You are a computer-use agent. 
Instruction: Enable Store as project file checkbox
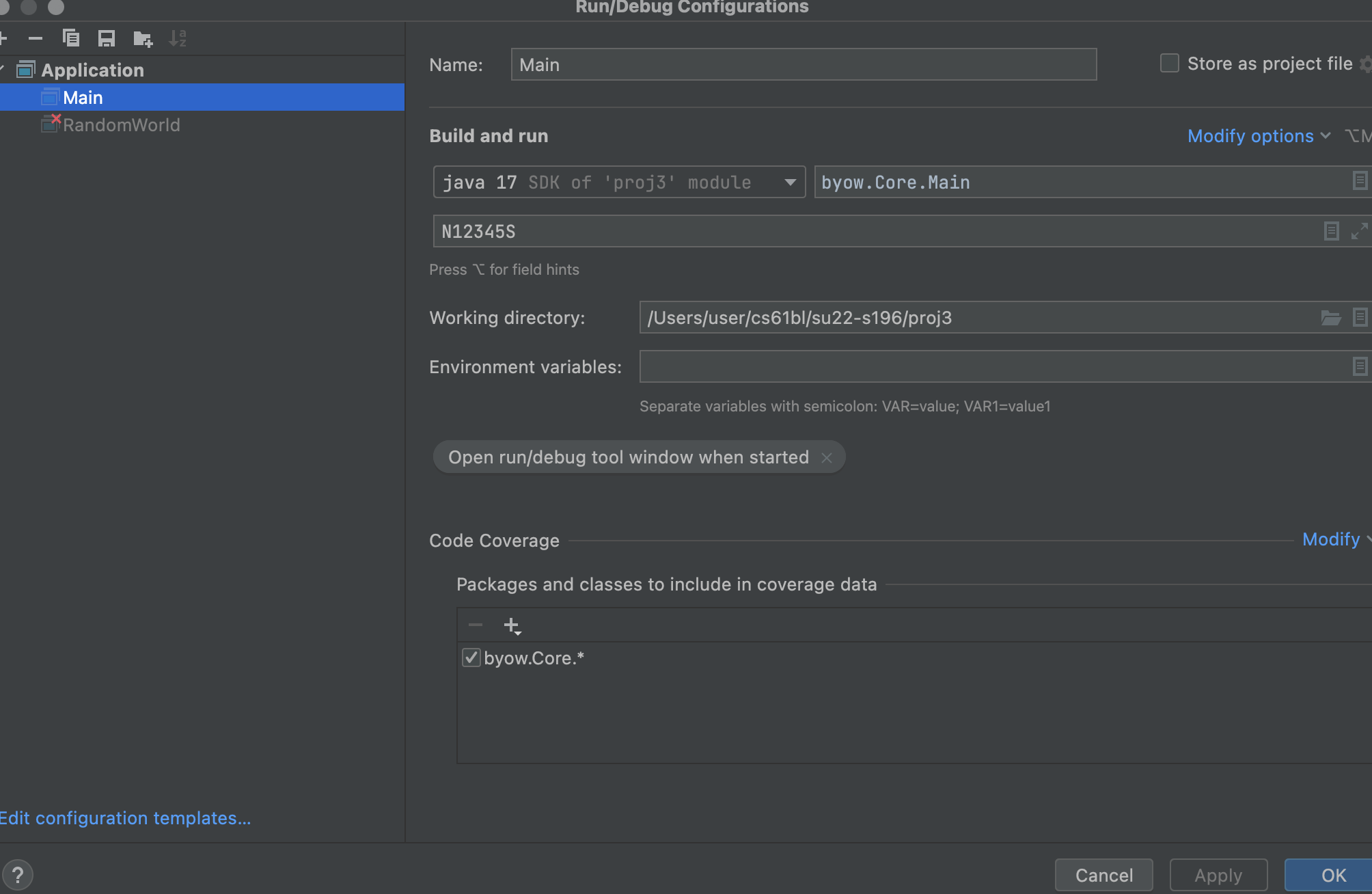[x=1170, y=64]
